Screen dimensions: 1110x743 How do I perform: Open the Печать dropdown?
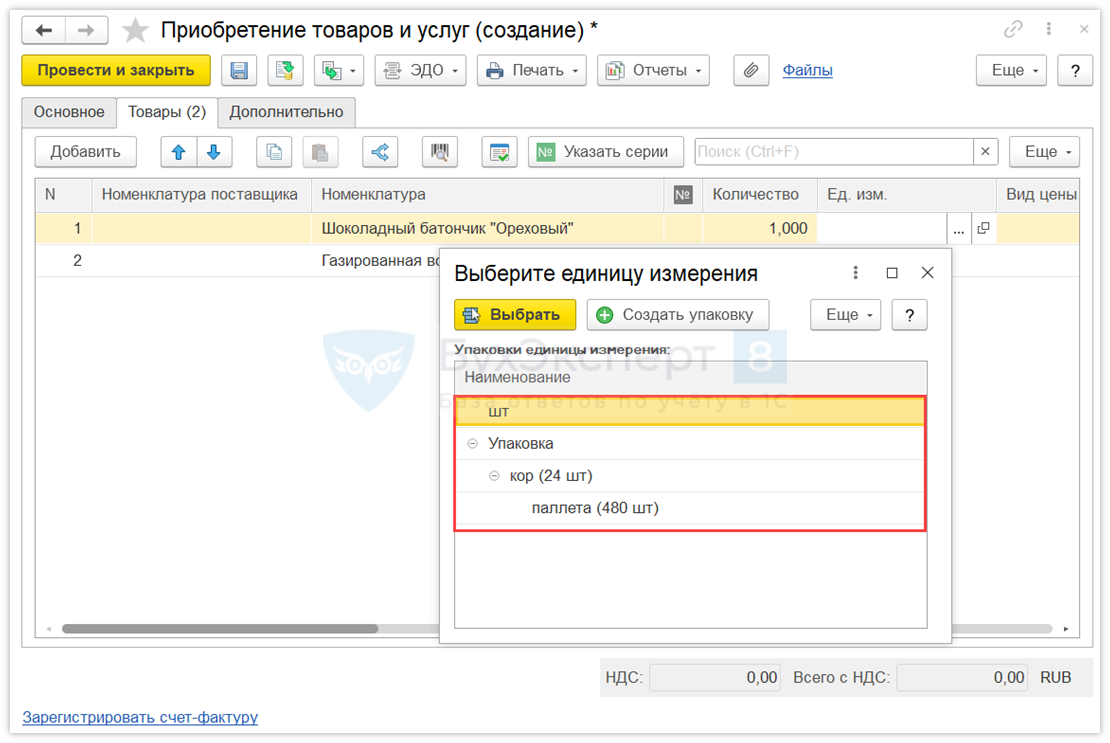(x=532, y=70)
